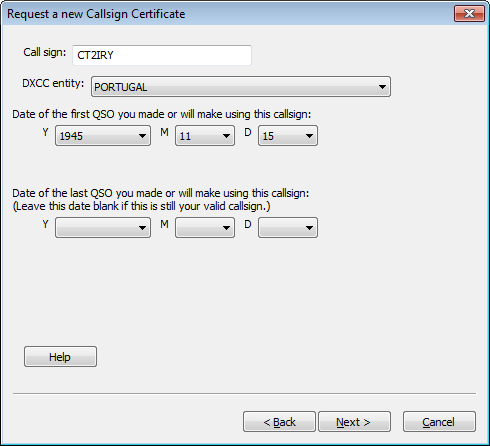Click the dialog title bar text

click(96, 14)
